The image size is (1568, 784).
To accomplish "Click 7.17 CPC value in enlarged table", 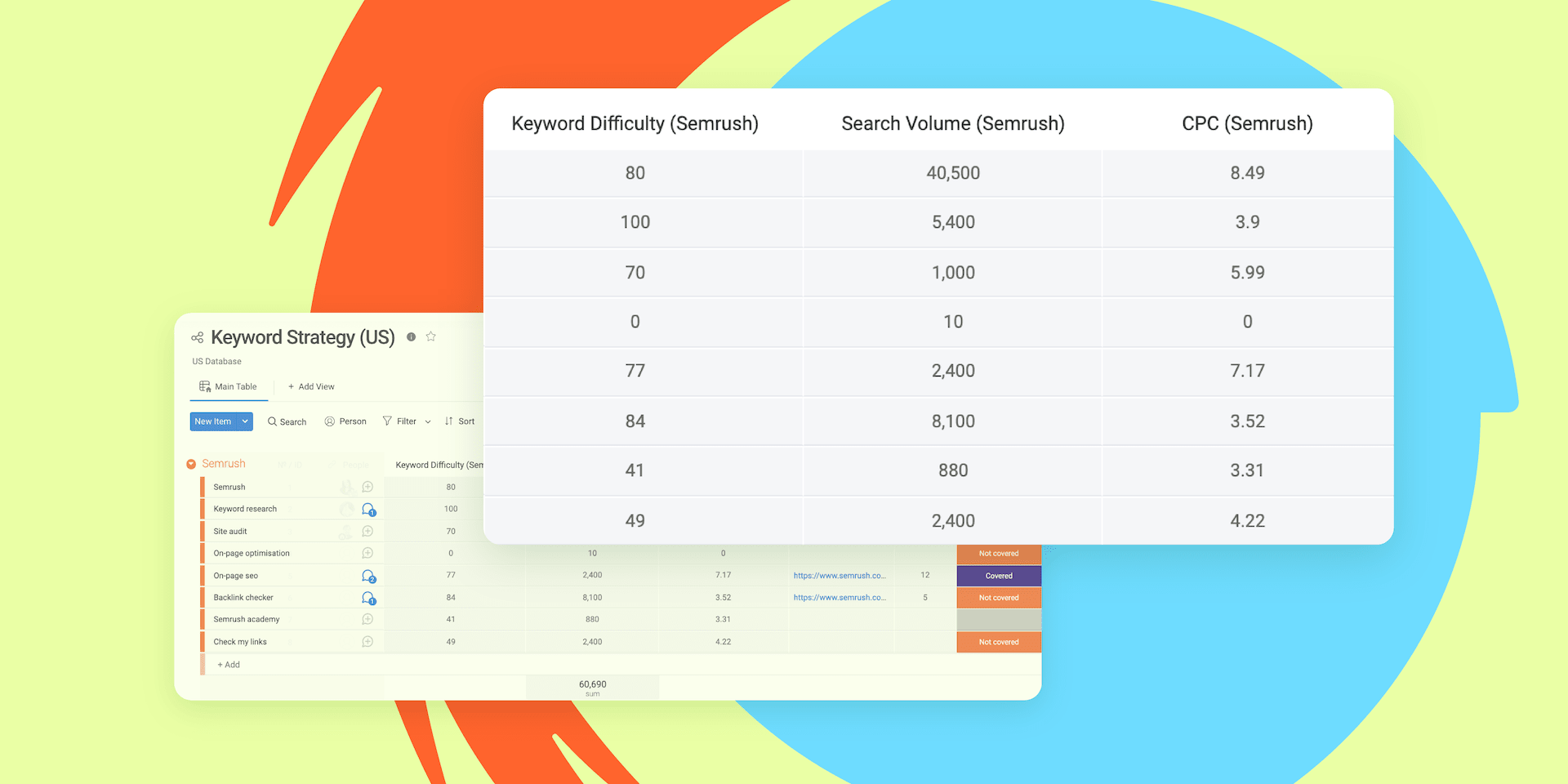I will (x=1247, y=371).
